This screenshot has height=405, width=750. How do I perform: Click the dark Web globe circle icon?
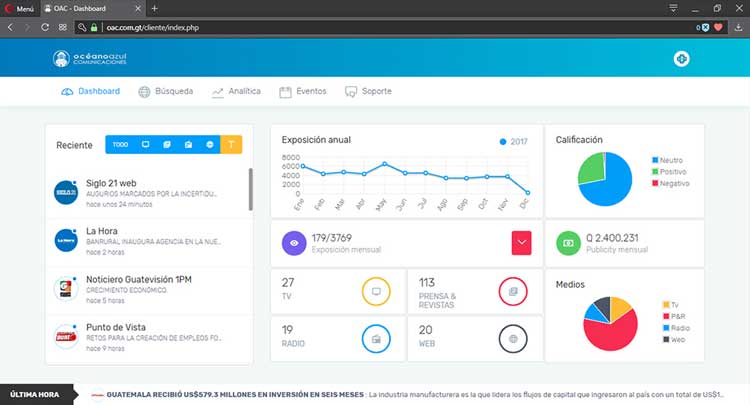[512, 340]
